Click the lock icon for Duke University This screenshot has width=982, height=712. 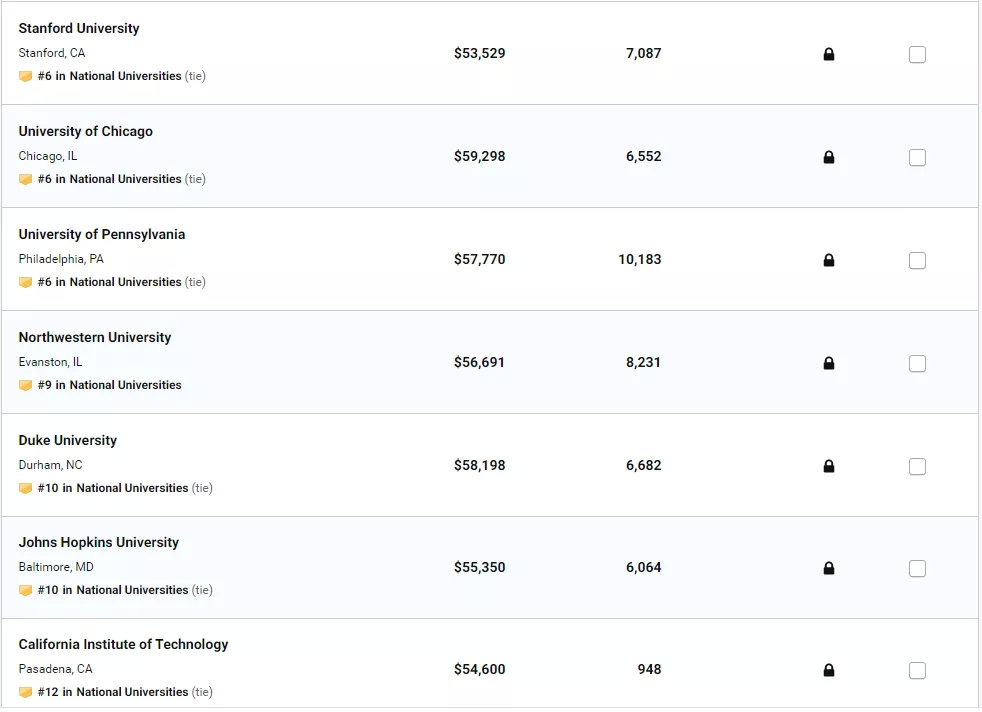829,466
